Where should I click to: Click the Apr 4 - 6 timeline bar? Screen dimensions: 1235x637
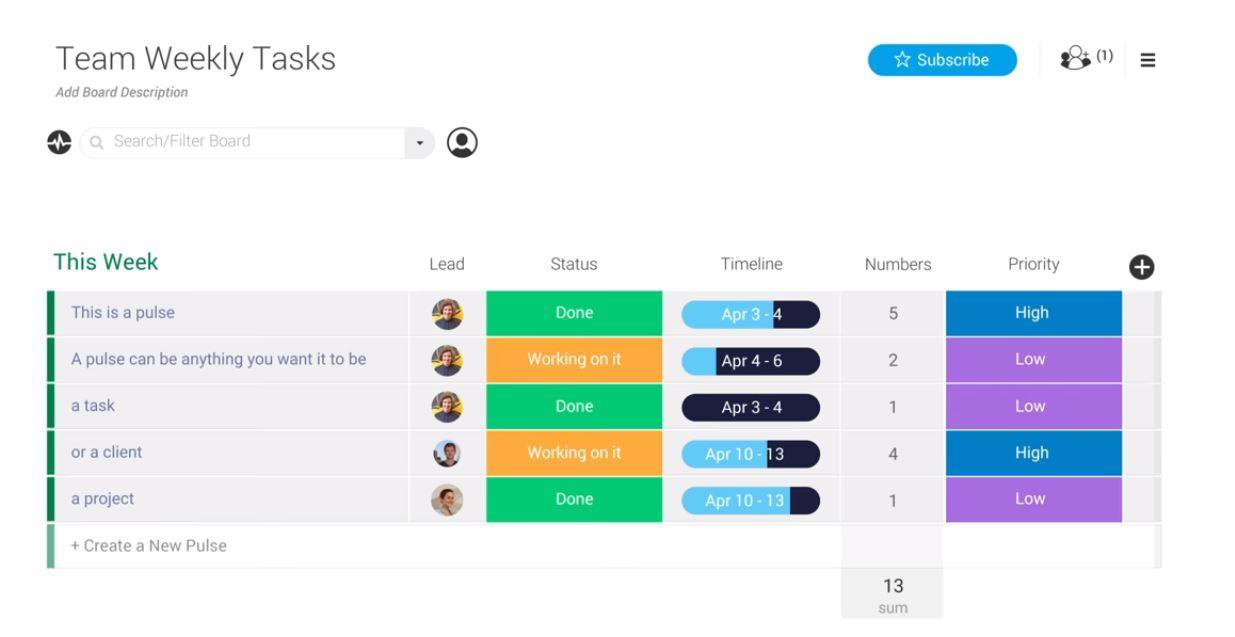point(751,359)
